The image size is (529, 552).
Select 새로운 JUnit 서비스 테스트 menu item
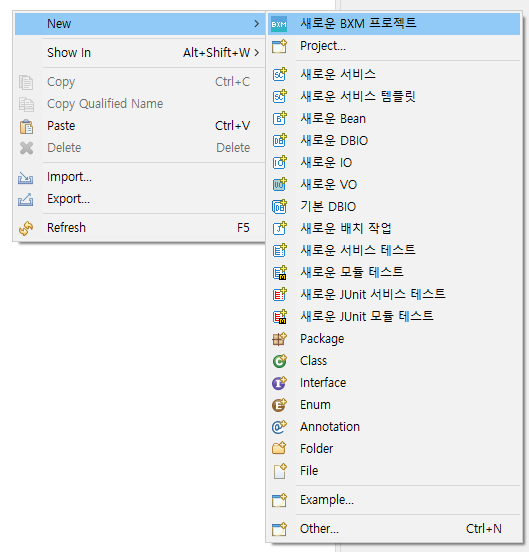(x=394, y=294)
